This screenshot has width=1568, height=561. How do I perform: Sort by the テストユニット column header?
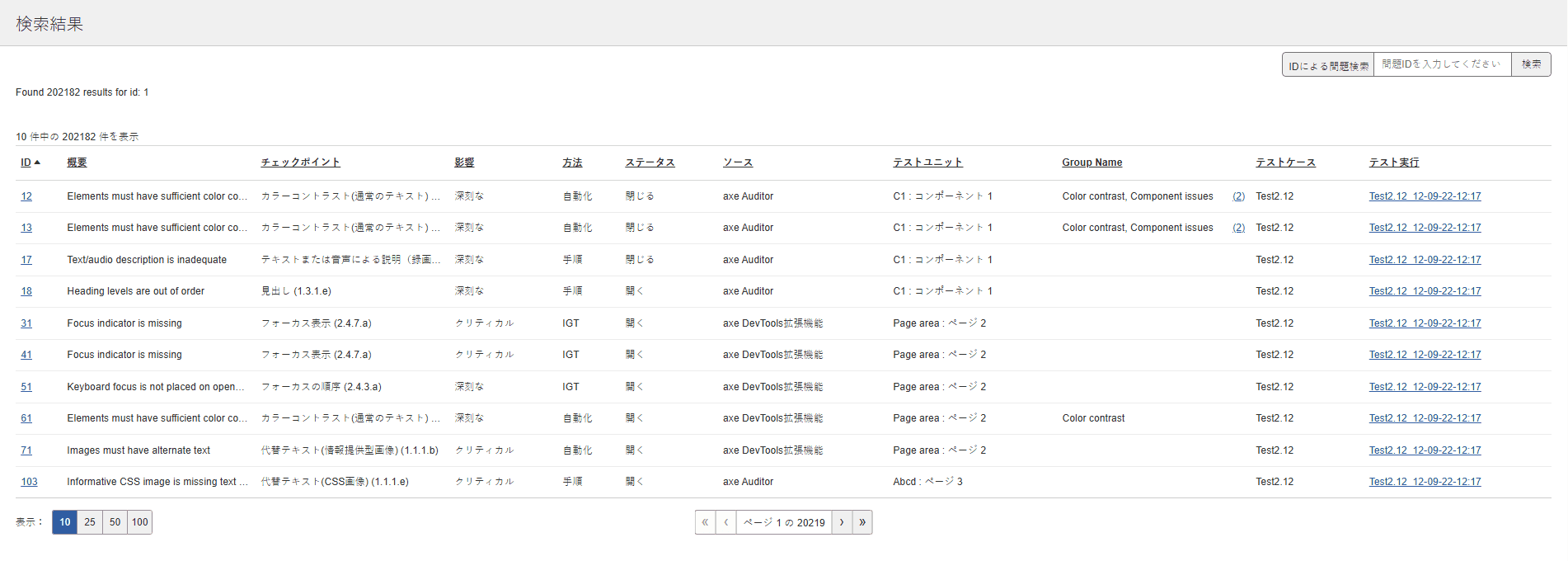pyautogui.click(x=927, y=163)
